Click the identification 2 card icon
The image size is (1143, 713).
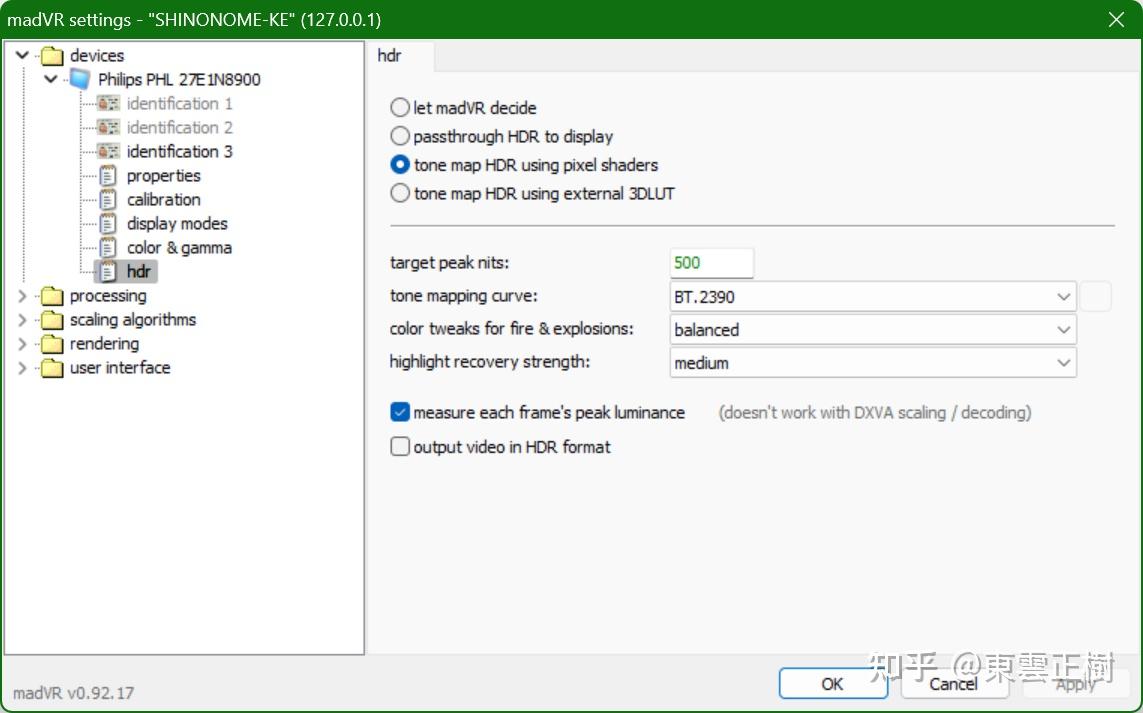coord(108,128)
